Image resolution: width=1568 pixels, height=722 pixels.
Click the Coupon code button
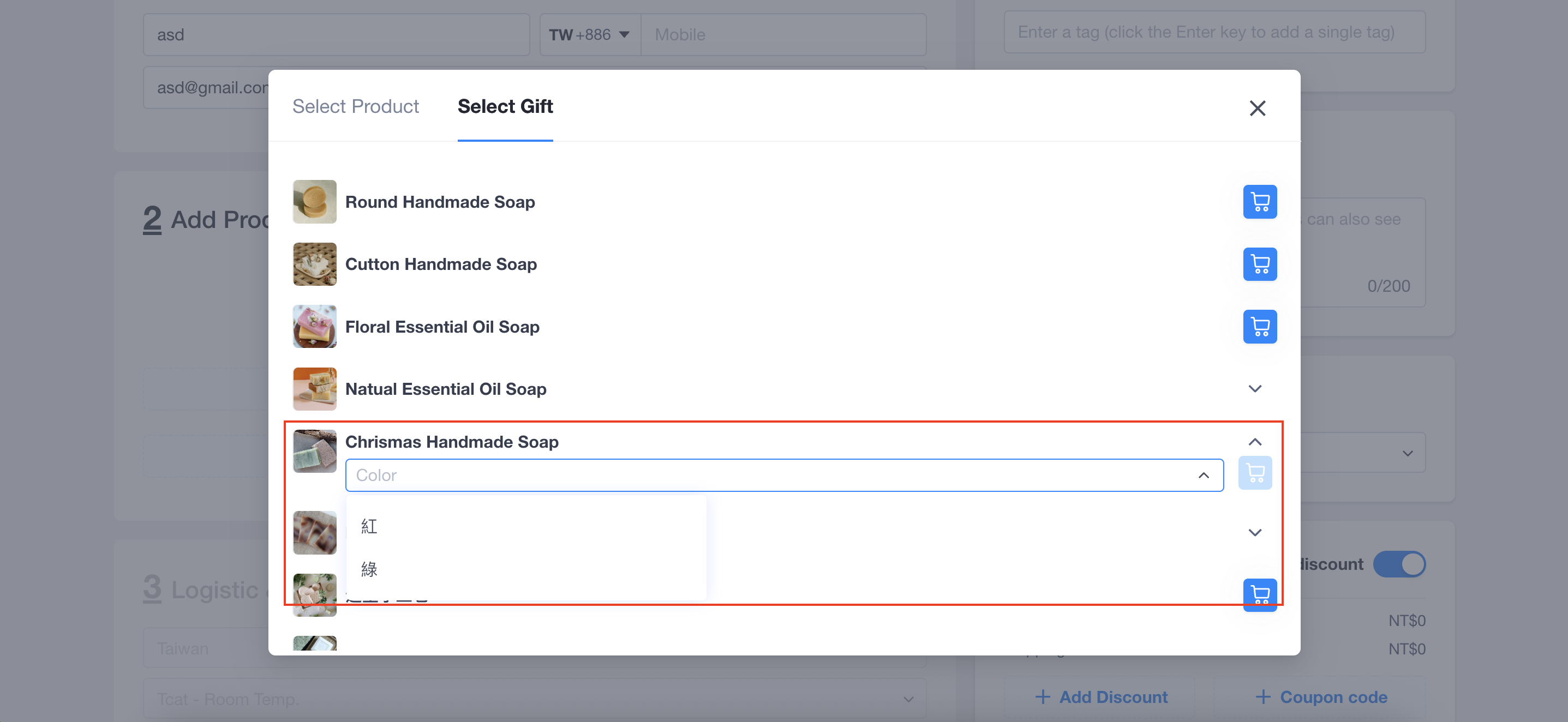[x=1321, y=697]
